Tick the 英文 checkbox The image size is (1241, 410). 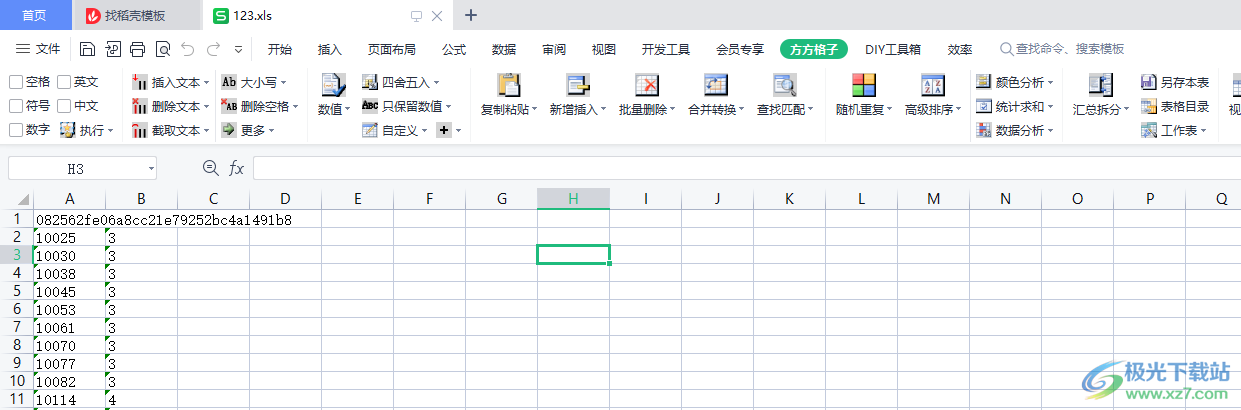(x=64, y=82)
